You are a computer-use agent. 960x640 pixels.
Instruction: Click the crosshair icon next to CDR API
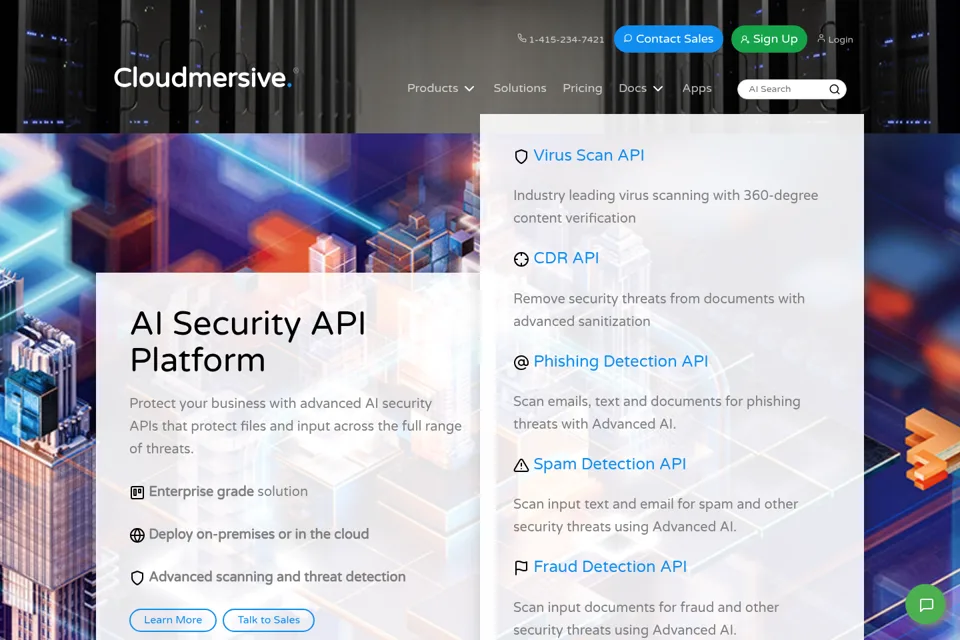click(521, 260)
